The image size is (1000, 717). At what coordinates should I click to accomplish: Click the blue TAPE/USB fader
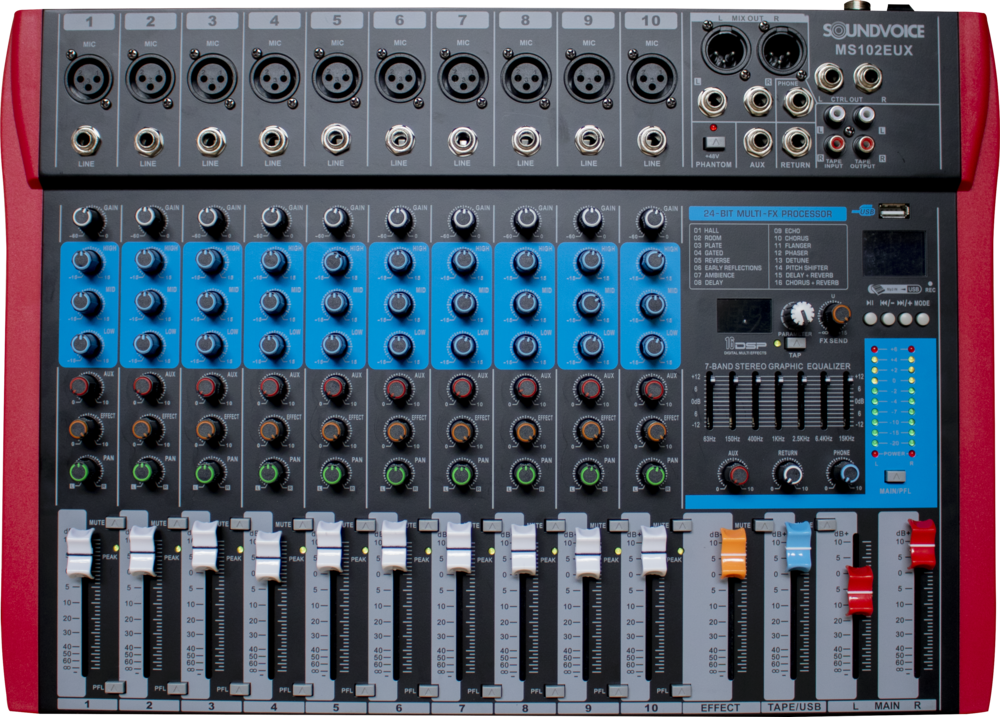pos(797,546)
